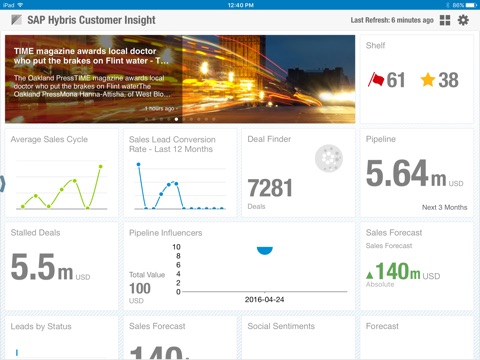Viewport: 480px width, 360px height.
Task: Tap the Wi-Fi icon in status bar
Action: pyautogui.click(x=20, y=5)
